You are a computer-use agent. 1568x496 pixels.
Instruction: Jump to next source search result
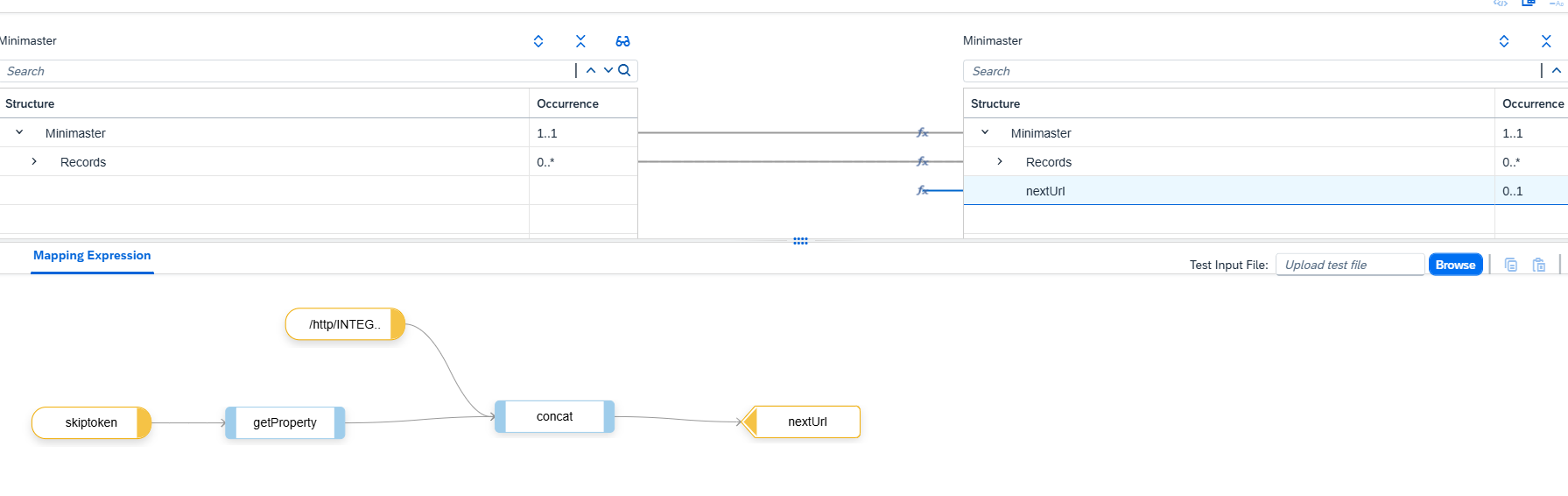608,71
